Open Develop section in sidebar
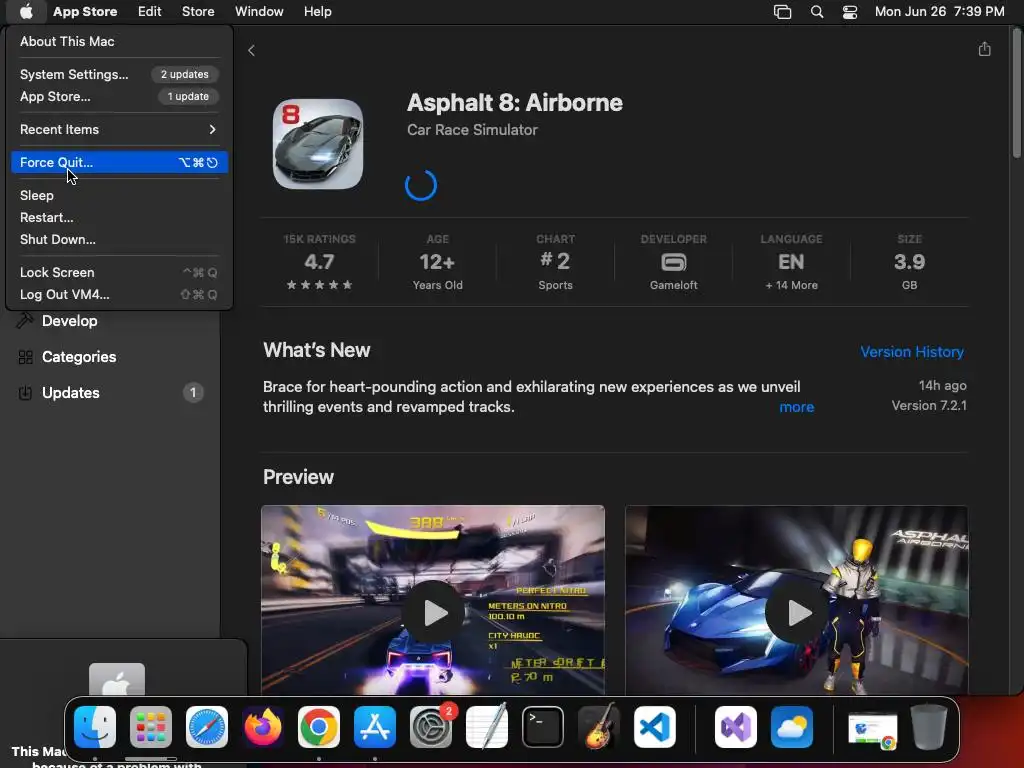Viewport: 1024px width, 768px height. click(x=69, y=321)
